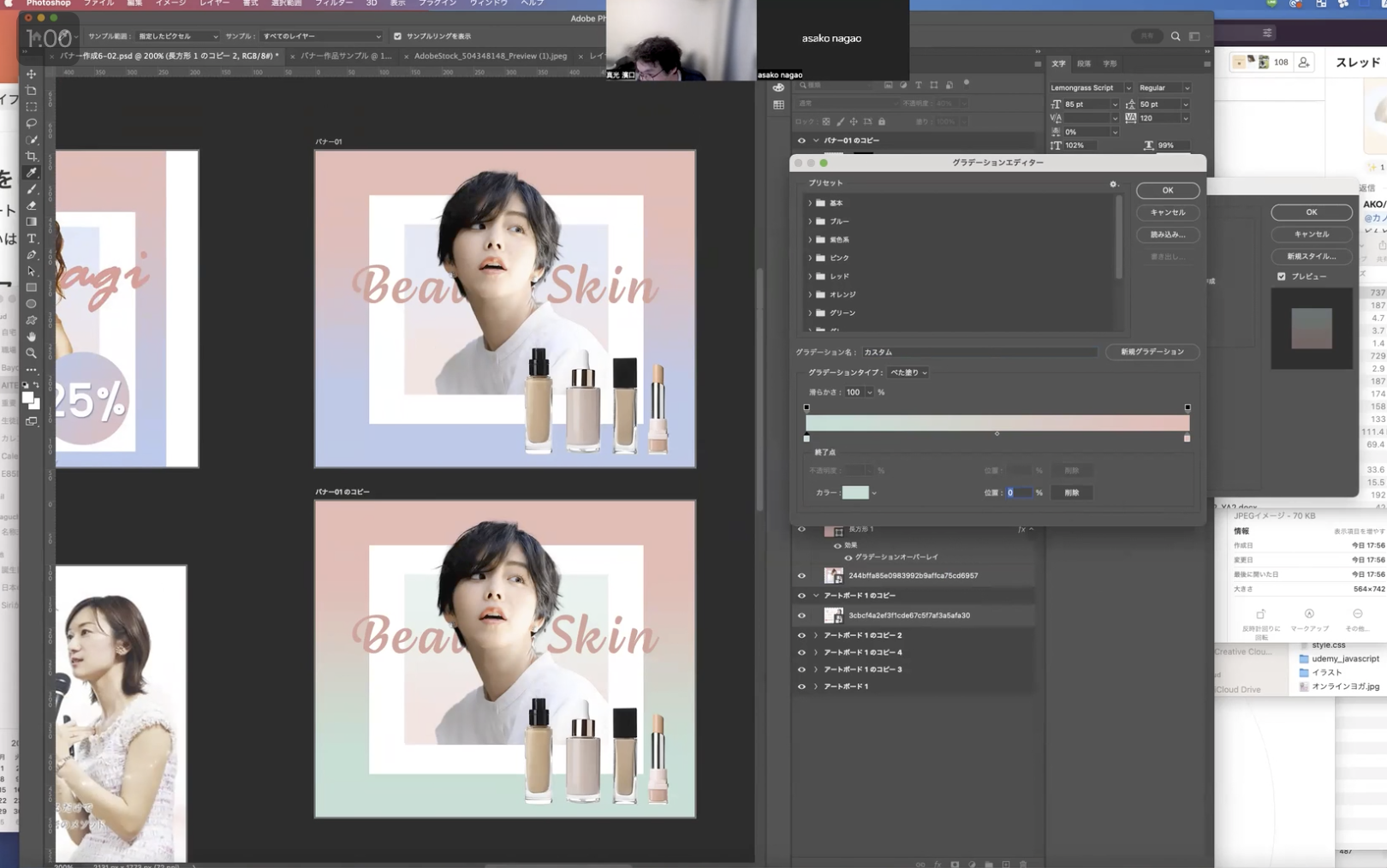Expand the 基本 preset folder
Image resolution: width=1387 pixels, height=868 pixels.
(810, 203)
